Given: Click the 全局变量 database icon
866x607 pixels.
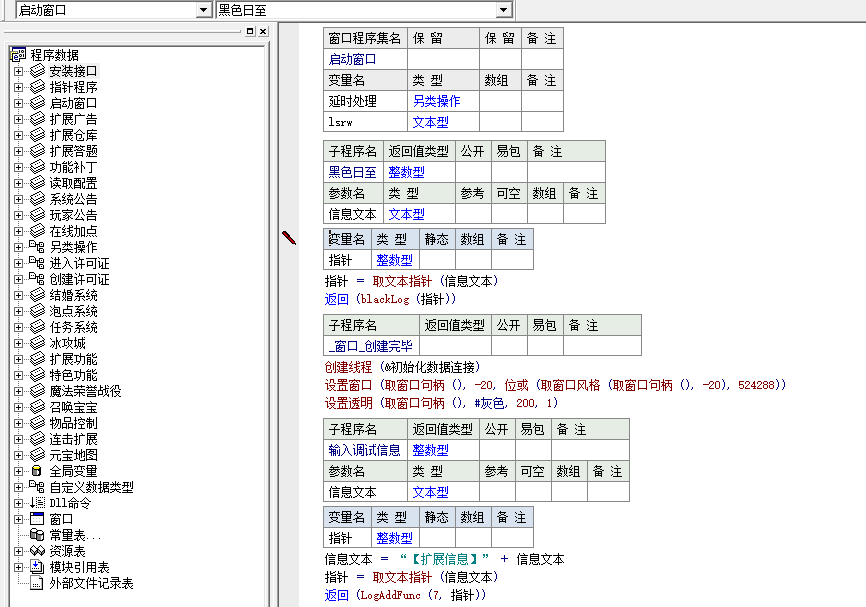Looking at the screenshot, I should tap(37, 471).
